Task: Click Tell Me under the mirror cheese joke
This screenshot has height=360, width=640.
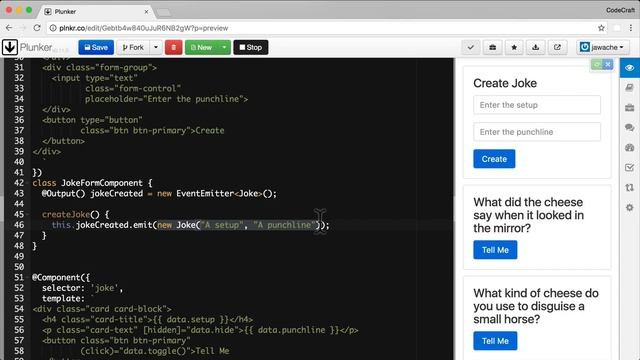Action: [495, 250]
